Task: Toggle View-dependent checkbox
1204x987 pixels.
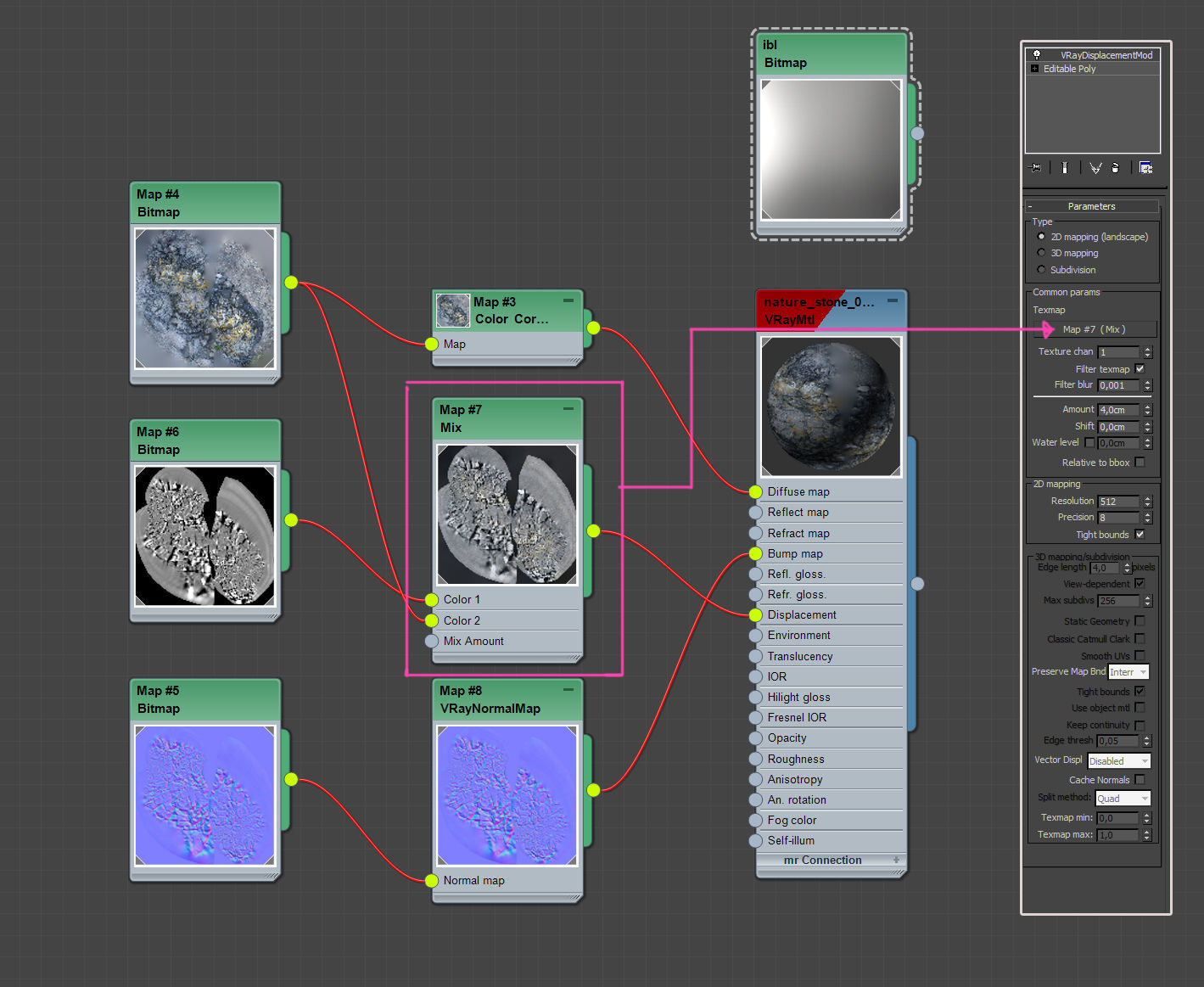Action: pyautogui.click(x=1140, y=583)
